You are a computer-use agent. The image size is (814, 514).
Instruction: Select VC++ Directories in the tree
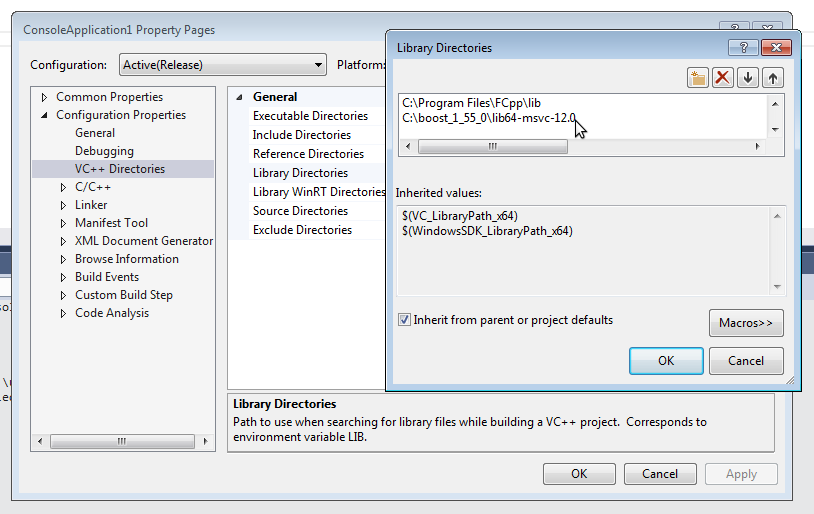click(120, 169)
